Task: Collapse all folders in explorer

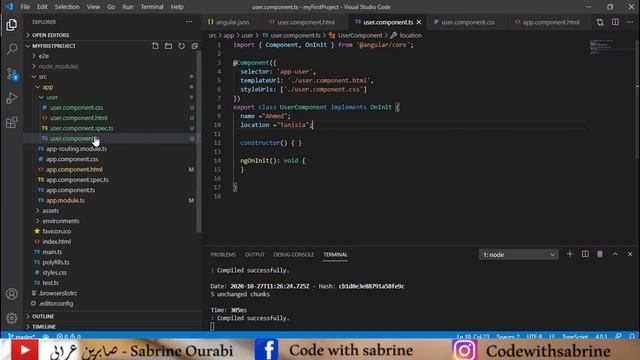Action: point(195,46)
